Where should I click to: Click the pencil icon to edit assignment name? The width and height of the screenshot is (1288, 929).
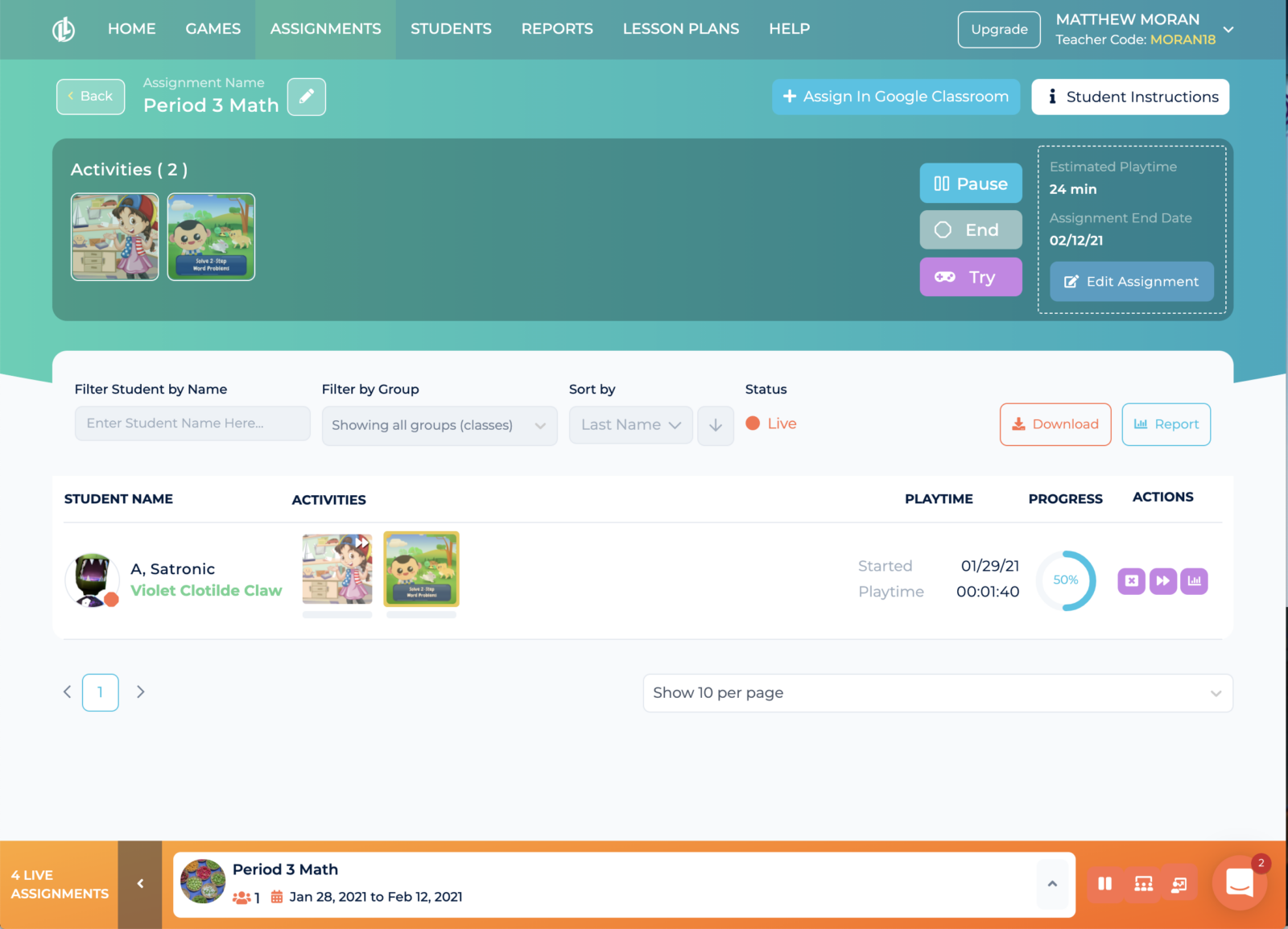(x=306, y=96)
